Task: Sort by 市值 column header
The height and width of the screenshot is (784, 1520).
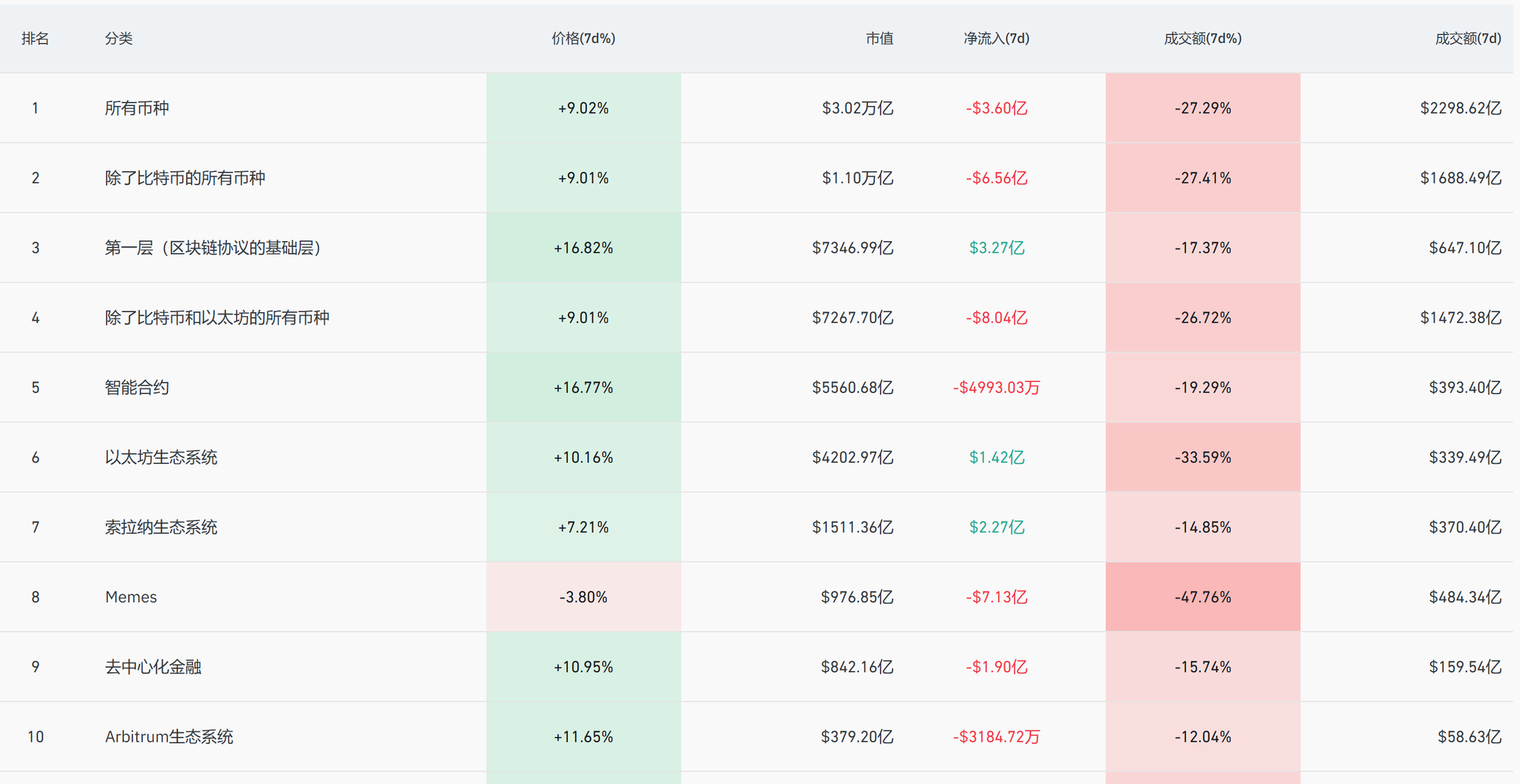Action: 879,39
